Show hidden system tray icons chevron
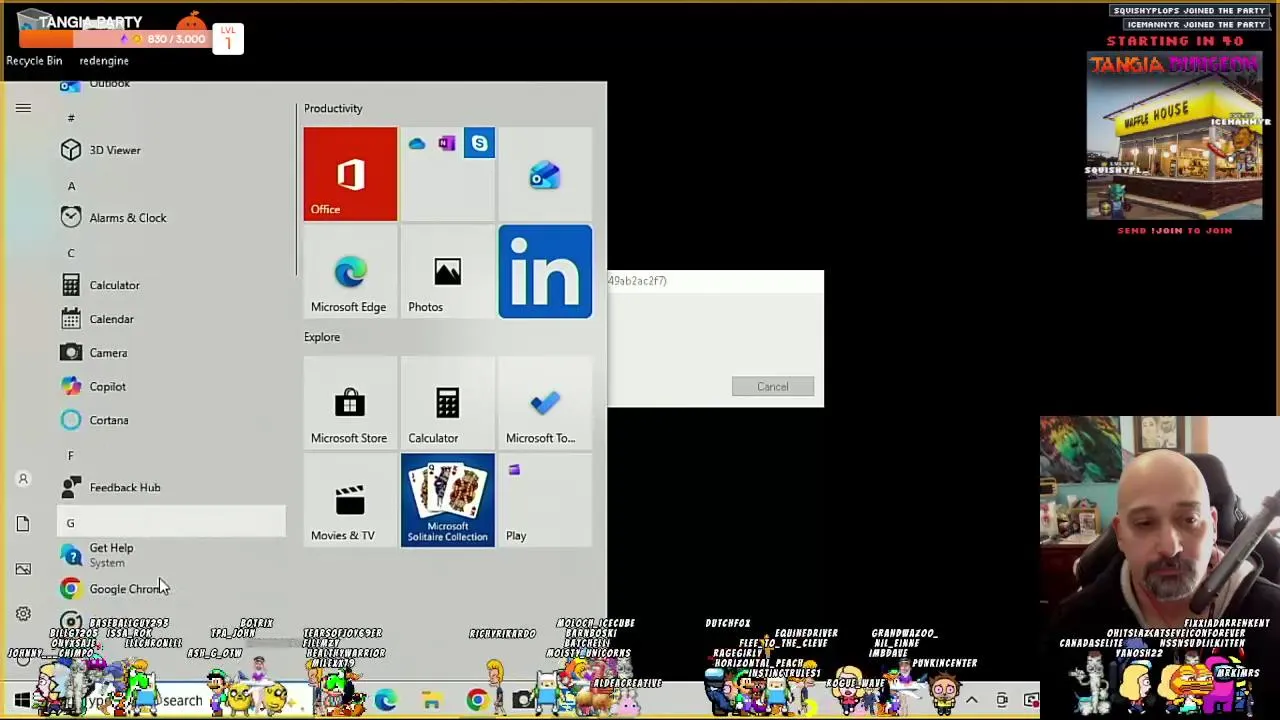 click(971, 700)
